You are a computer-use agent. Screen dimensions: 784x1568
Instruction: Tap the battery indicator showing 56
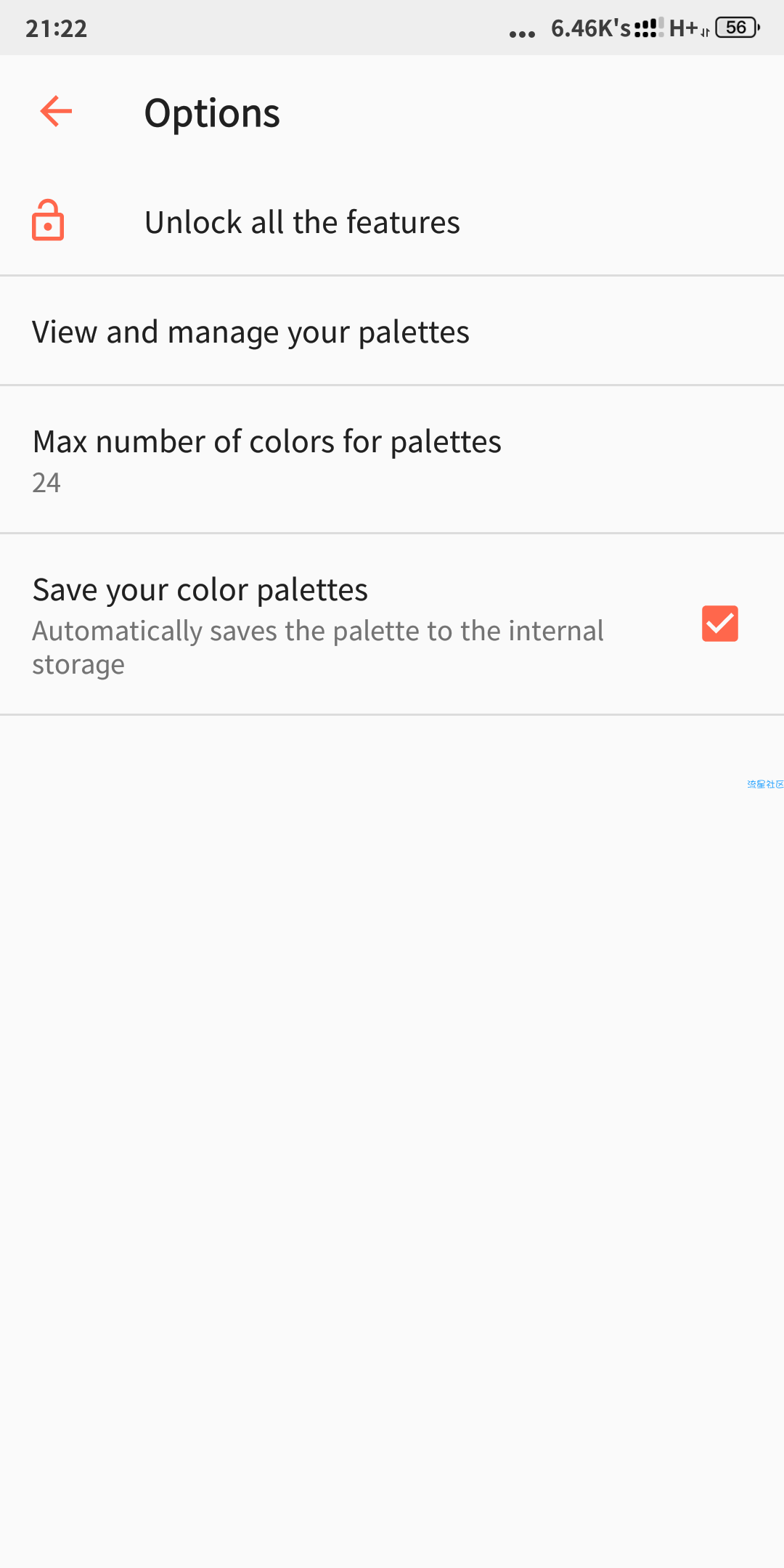coord(738,28)
